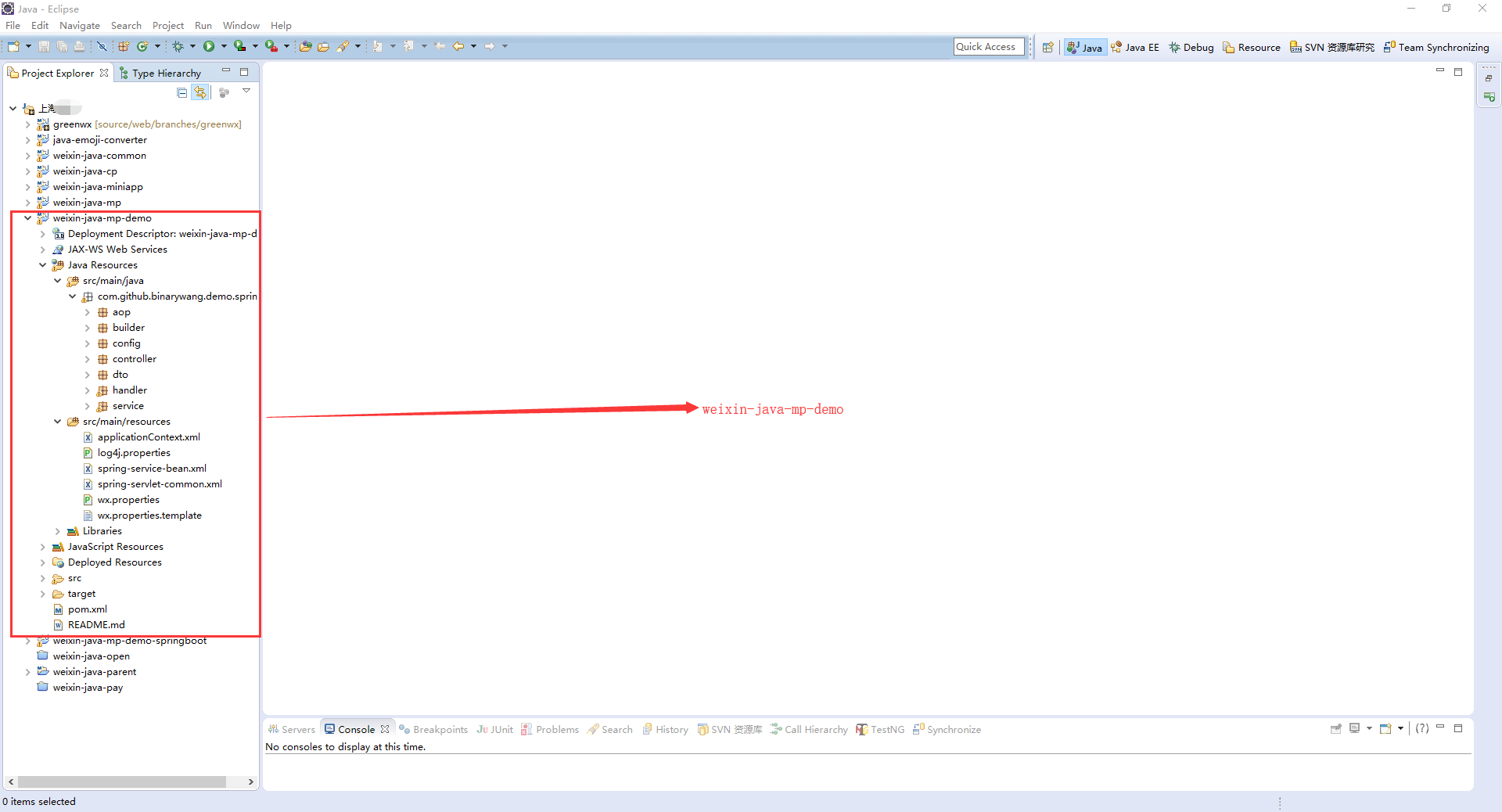This screenshot has width=1502, height=812.
Task: Collapse the weixin-java-mp-demo project node
Action: coord(27,218)
